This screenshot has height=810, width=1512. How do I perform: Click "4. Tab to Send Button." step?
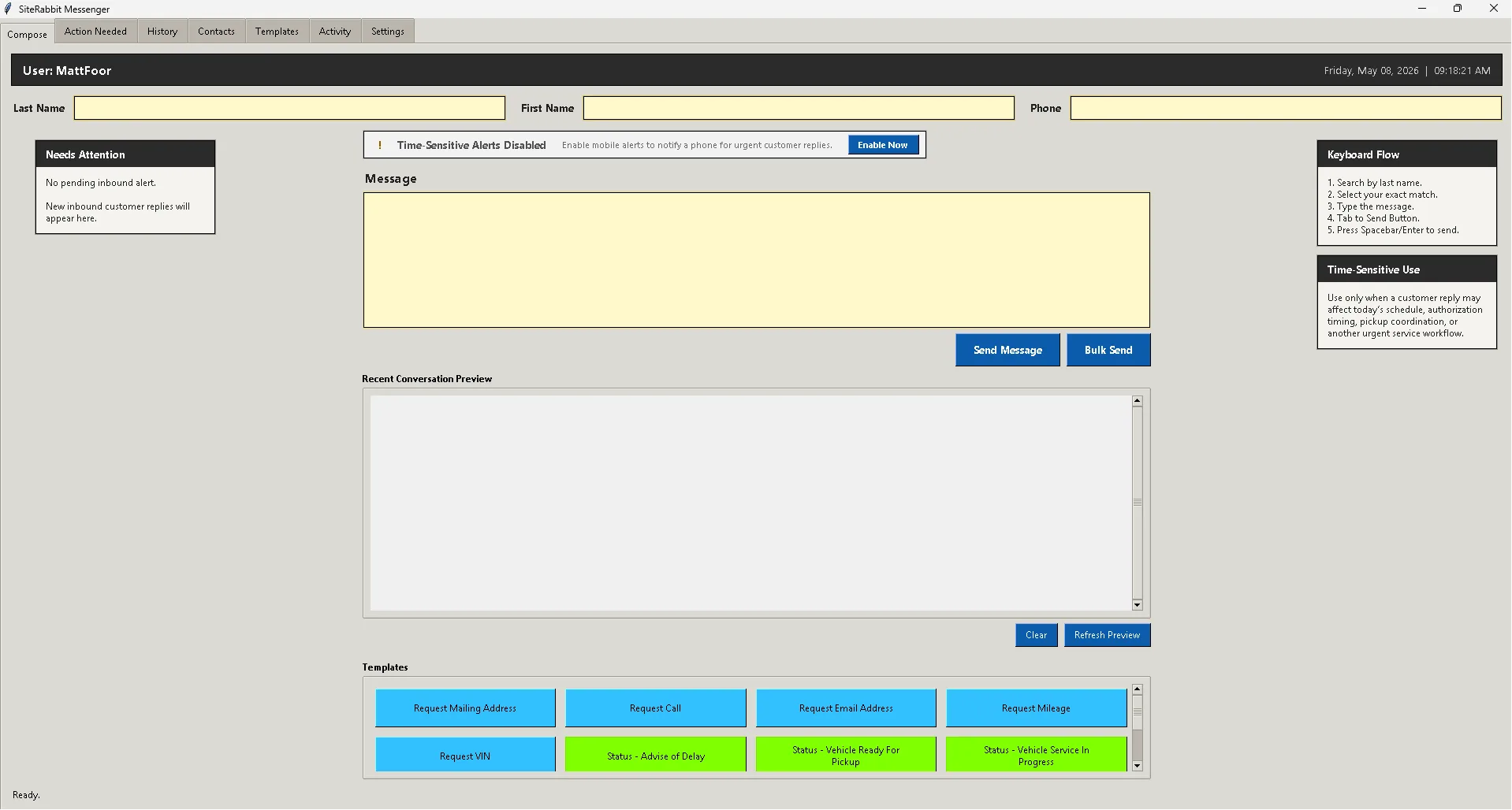pos(1373,218)
